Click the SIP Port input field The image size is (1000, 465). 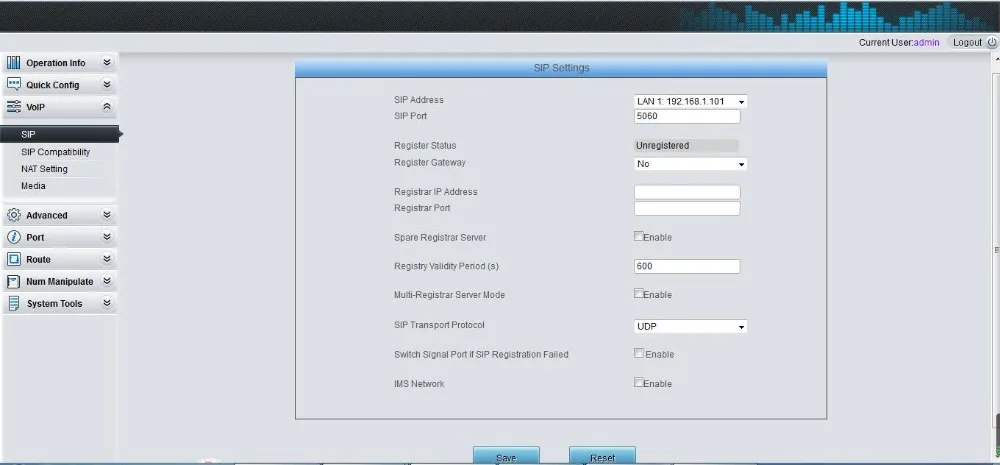click(x=687, y=117)
